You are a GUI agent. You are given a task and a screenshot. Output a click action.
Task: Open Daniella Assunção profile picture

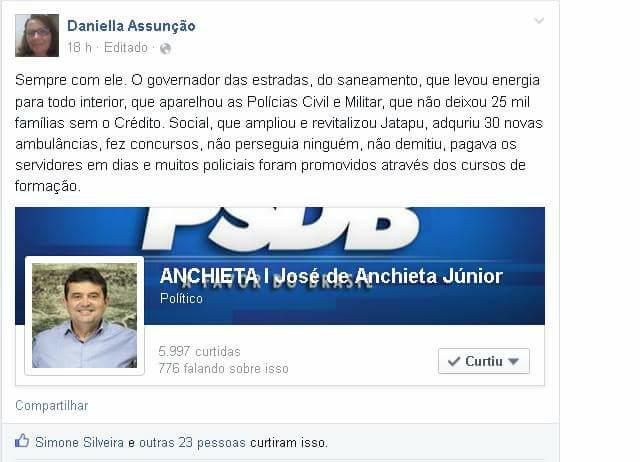[x=37, y=35]
